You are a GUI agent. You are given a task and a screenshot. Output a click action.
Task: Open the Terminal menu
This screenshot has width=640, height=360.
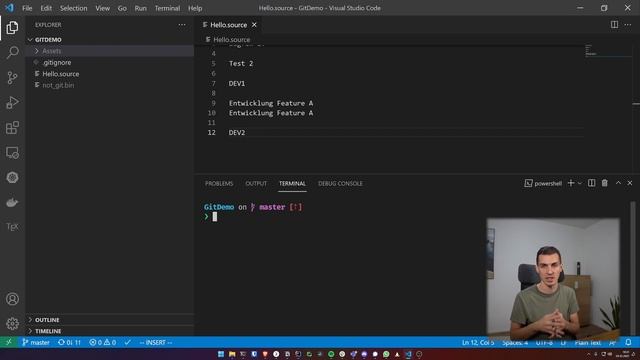(x=167, y=8)
